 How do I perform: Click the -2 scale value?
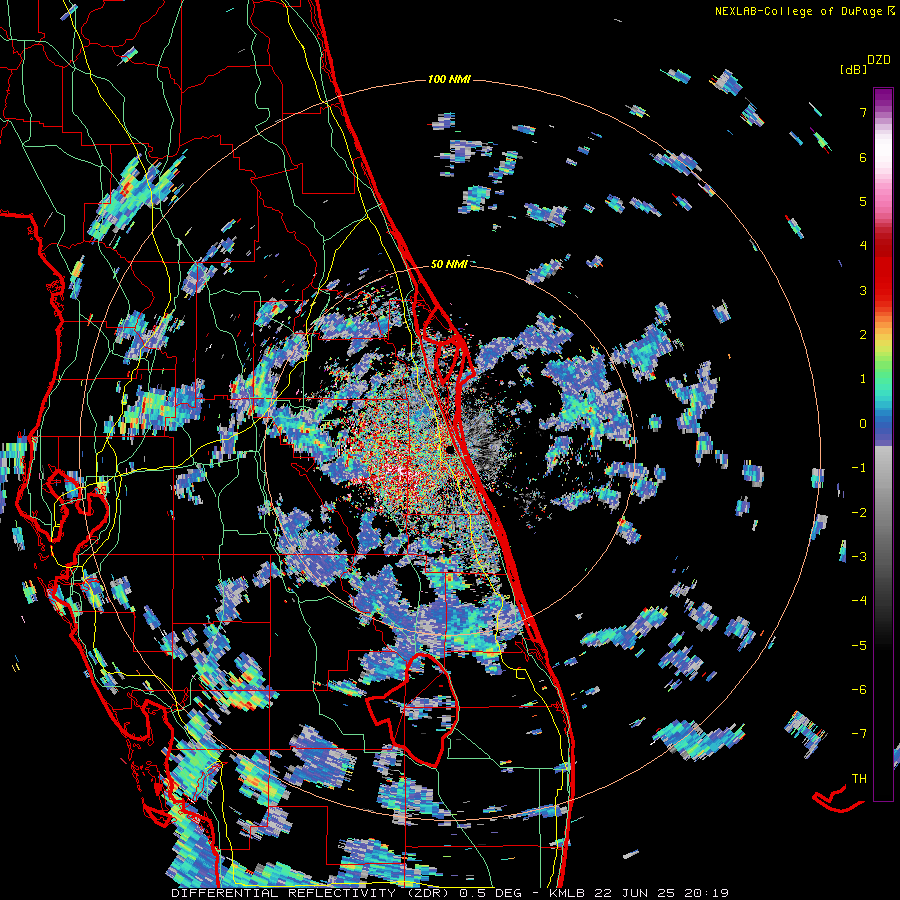859,513
